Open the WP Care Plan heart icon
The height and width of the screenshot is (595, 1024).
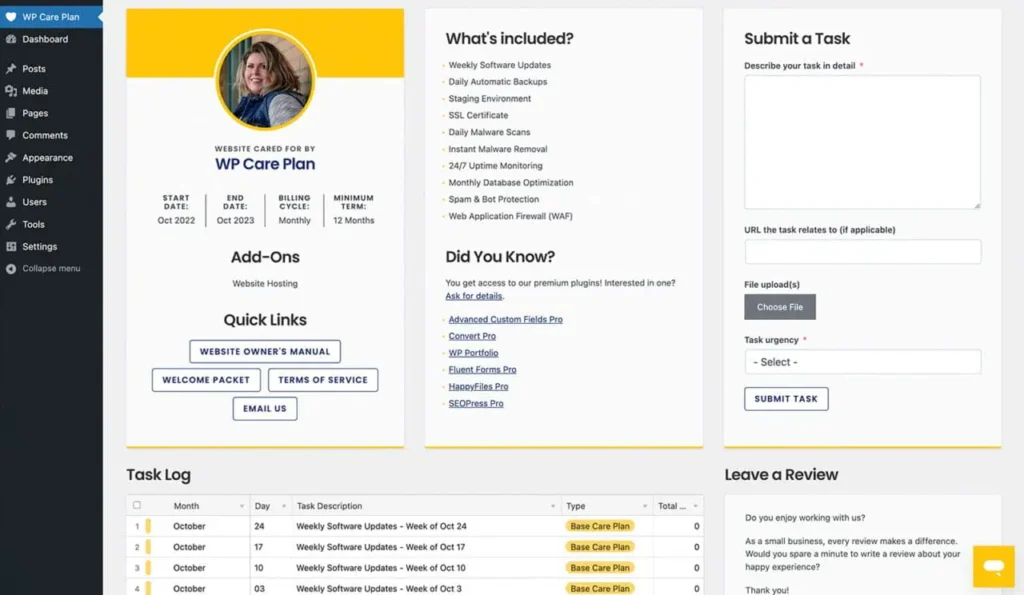(12, 16)
